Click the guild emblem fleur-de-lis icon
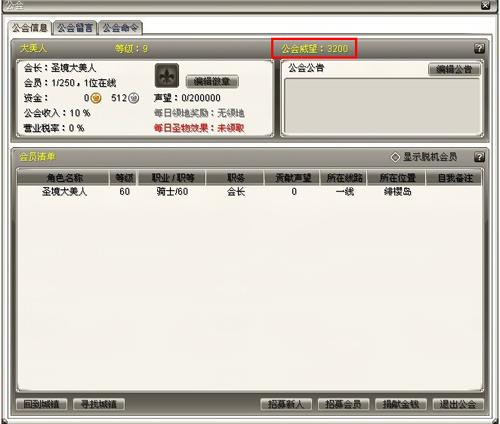 click(167, 76)
